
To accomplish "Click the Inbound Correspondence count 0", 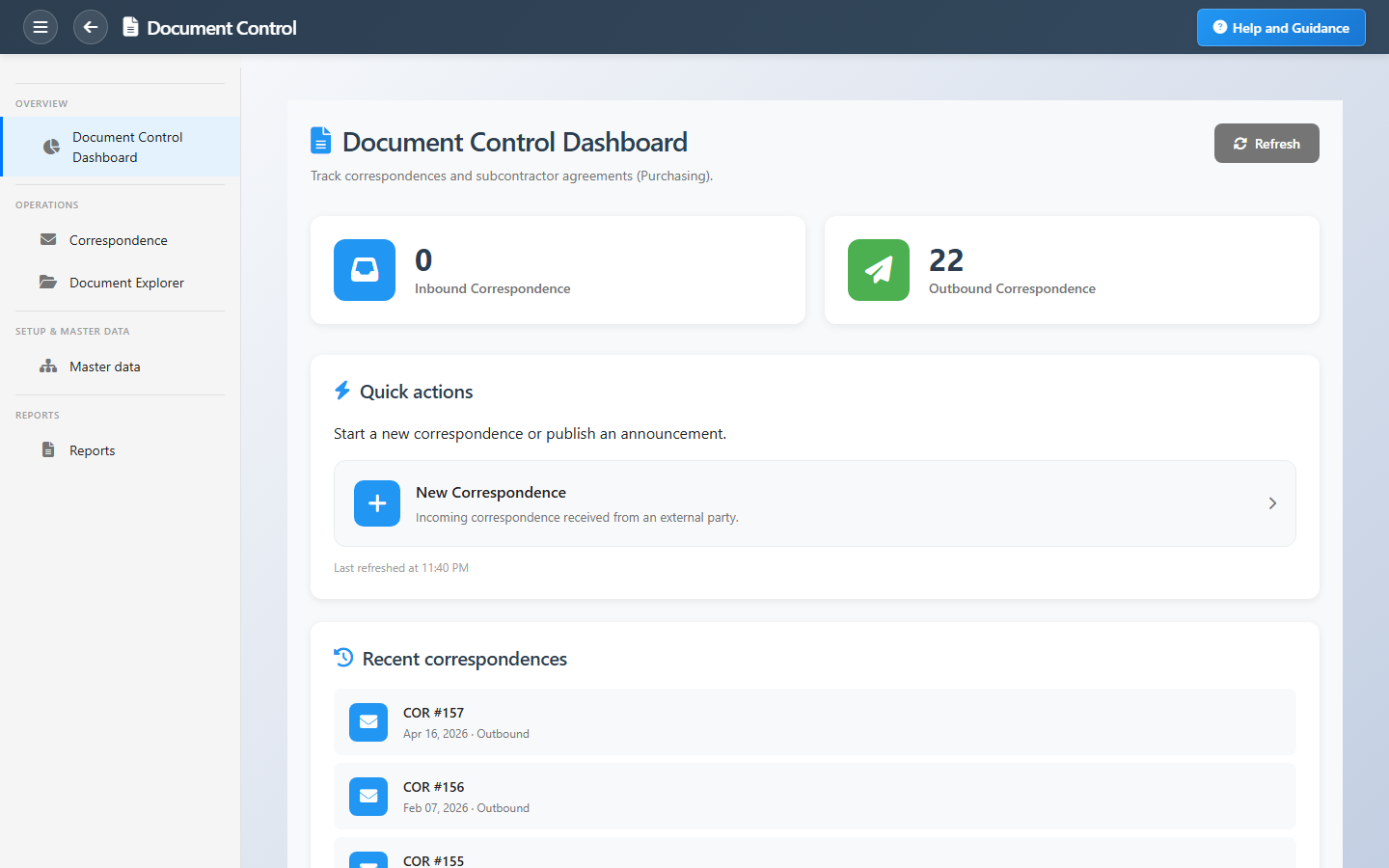I will (x=423, y=259).
